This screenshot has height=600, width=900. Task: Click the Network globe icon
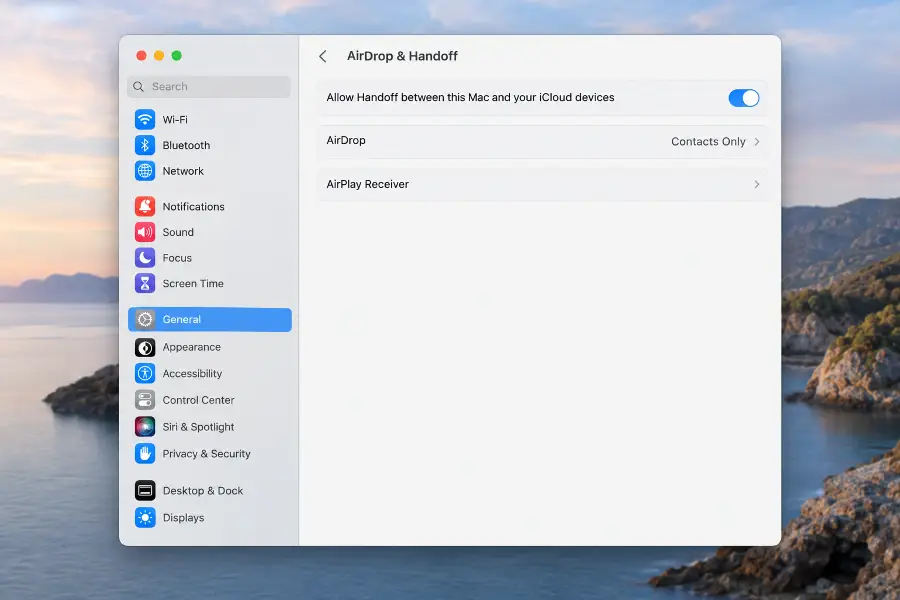(x=145, y=171)
